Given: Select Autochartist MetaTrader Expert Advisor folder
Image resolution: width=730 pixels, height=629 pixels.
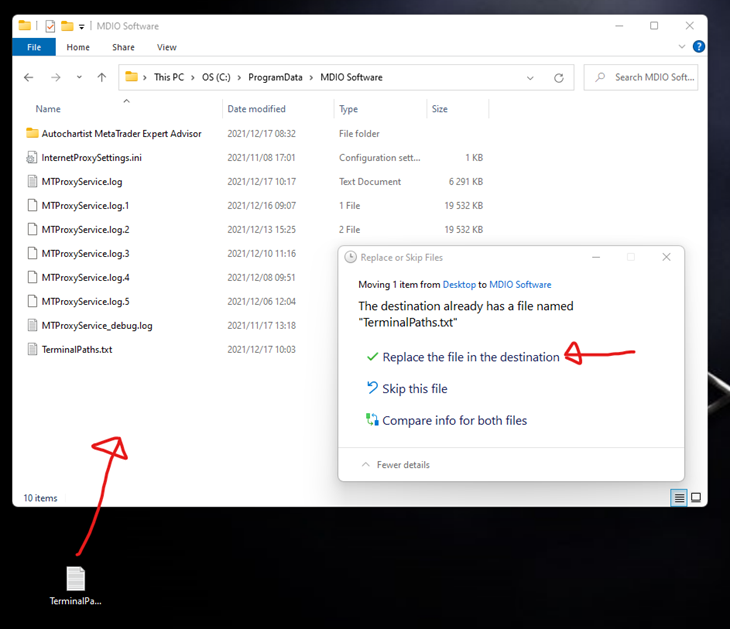Looking at the screenshot, I should click(x=122, y=134).
